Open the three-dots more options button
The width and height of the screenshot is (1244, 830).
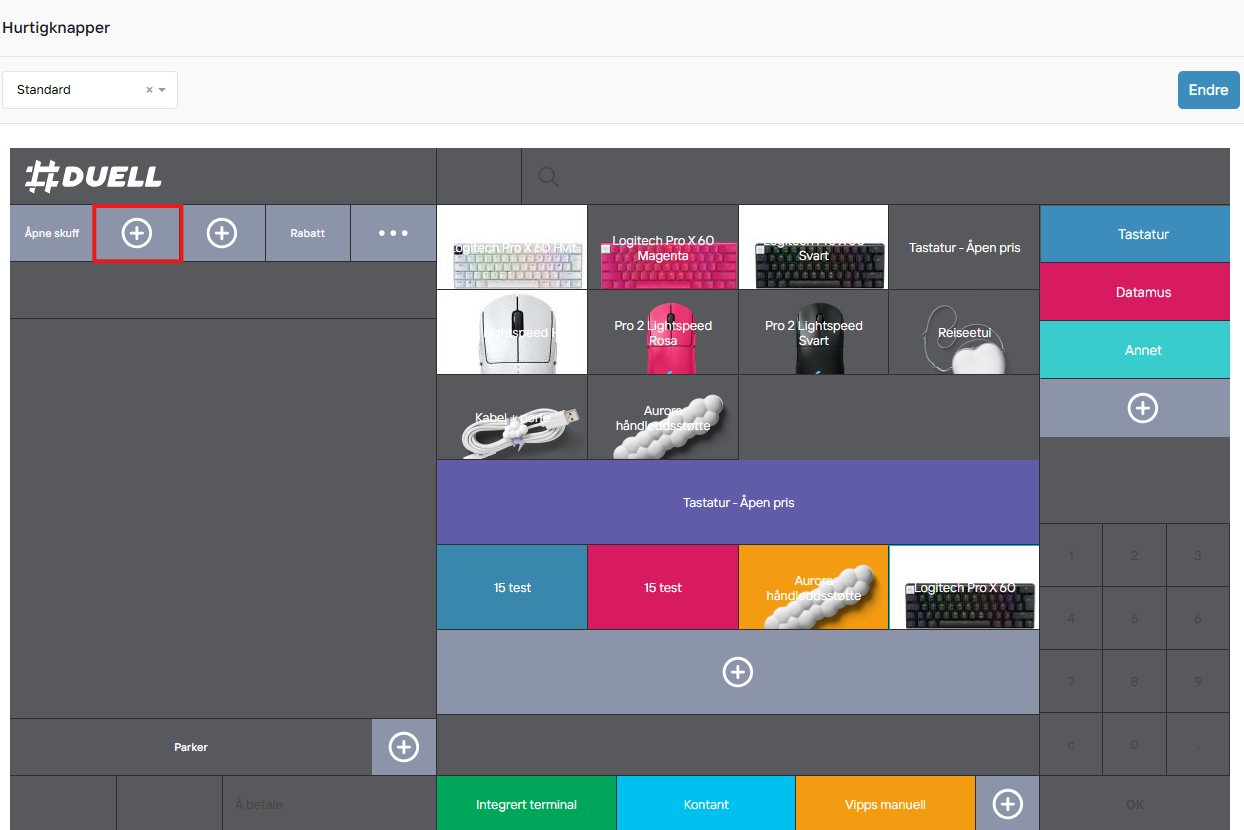(393, 233)
